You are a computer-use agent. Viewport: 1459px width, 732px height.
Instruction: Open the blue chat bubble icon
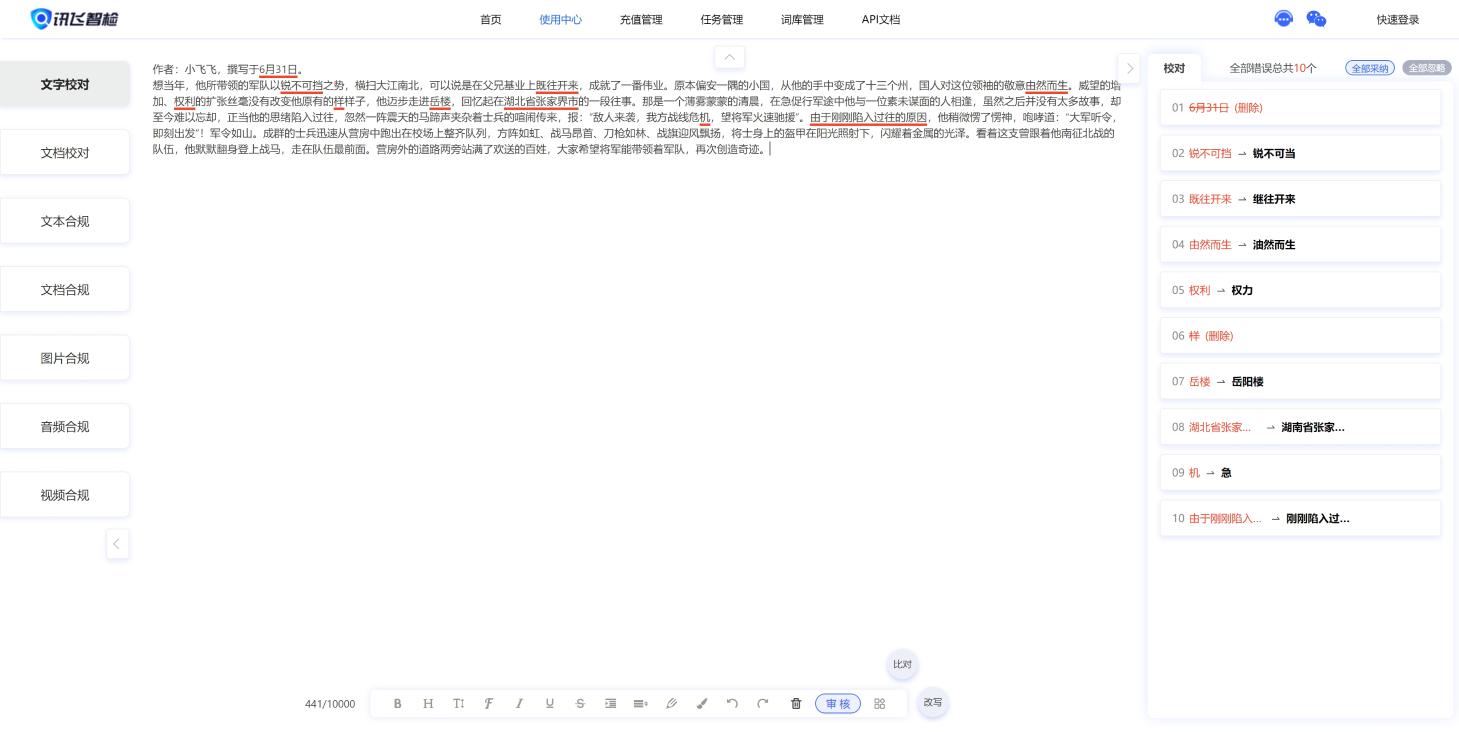coord(1284,19)
